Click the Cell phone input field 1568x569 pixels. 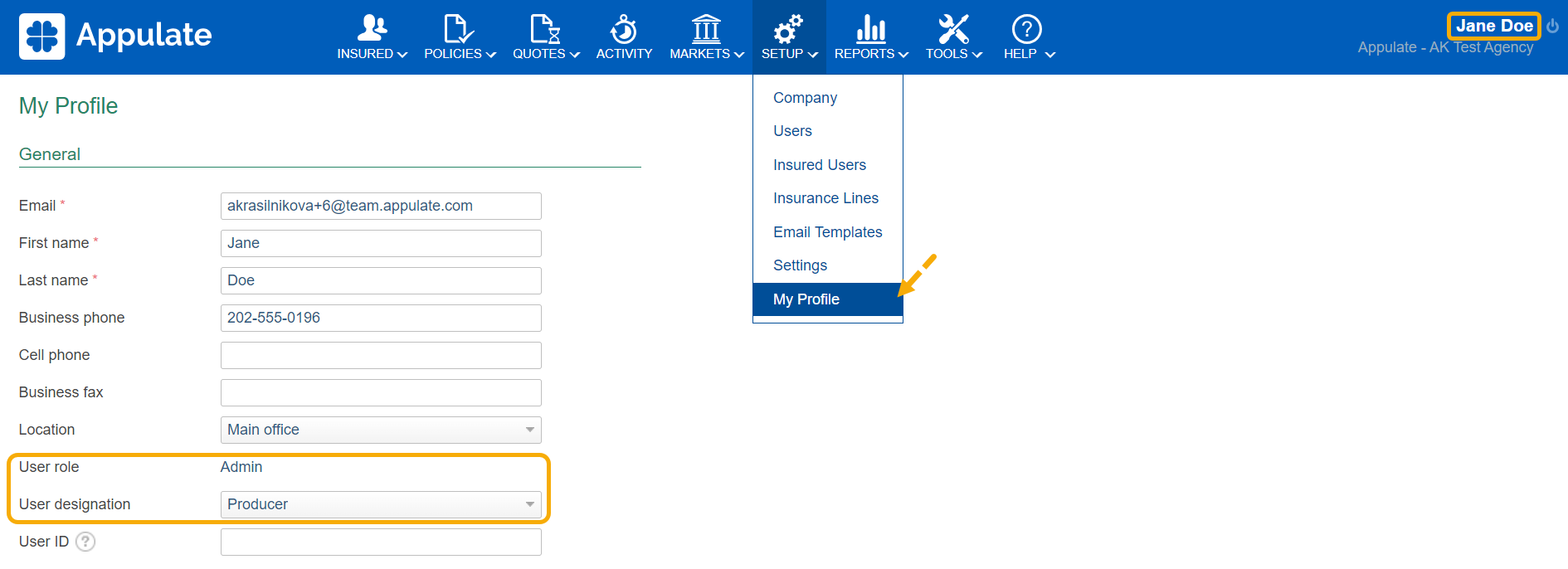click(381, 355)
